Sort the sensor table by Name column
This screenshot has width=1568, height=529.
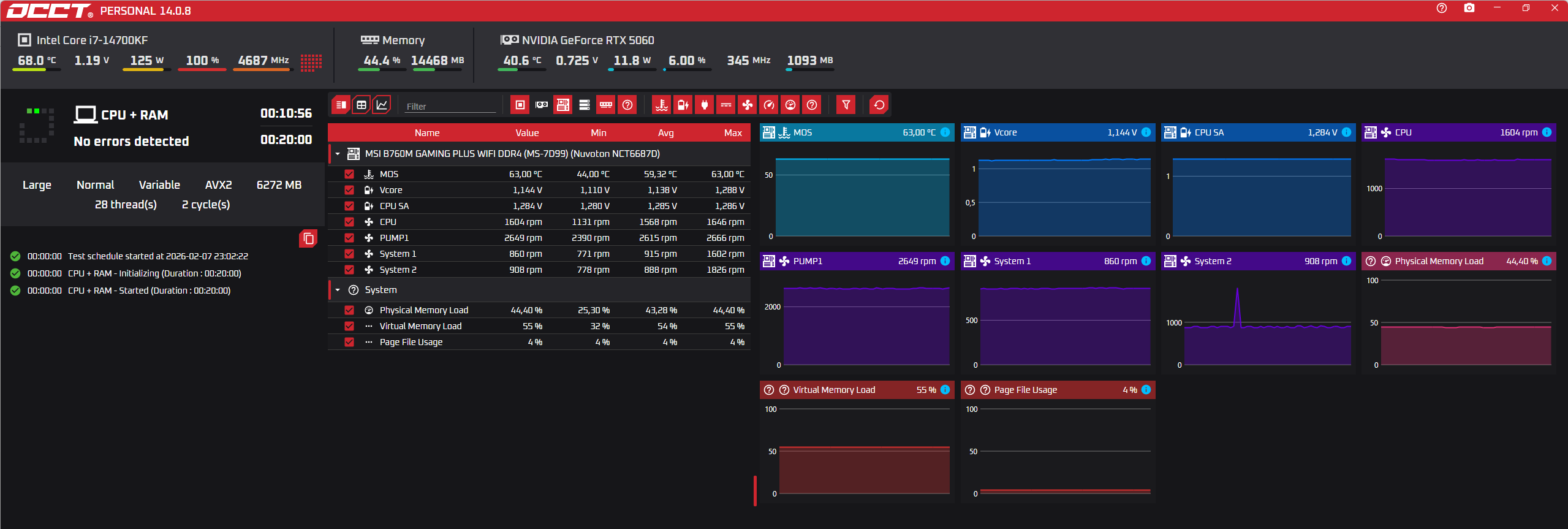coord(427,133)
